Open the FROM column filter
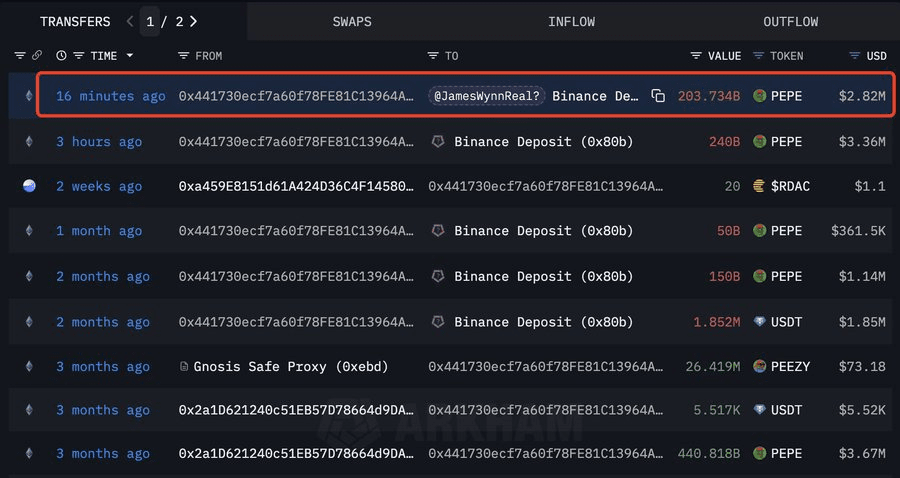900x478 pixels. point(184,56)
